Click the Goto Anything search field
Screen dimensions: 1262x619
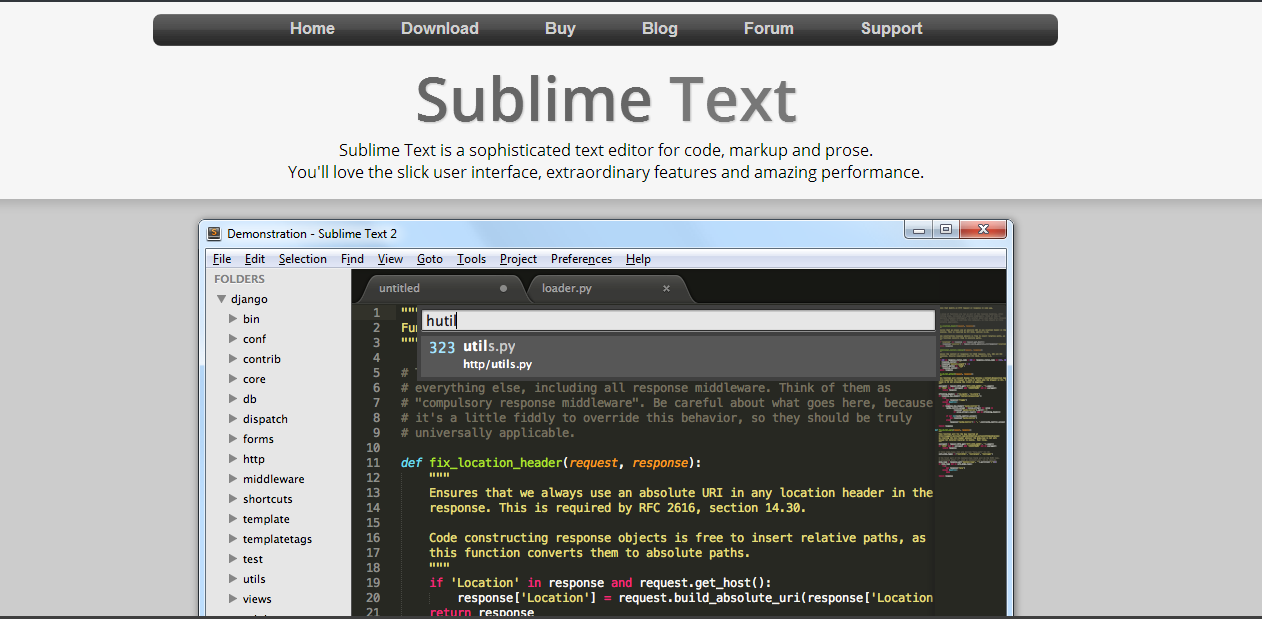pyautogui.click(x=678, y=320)
